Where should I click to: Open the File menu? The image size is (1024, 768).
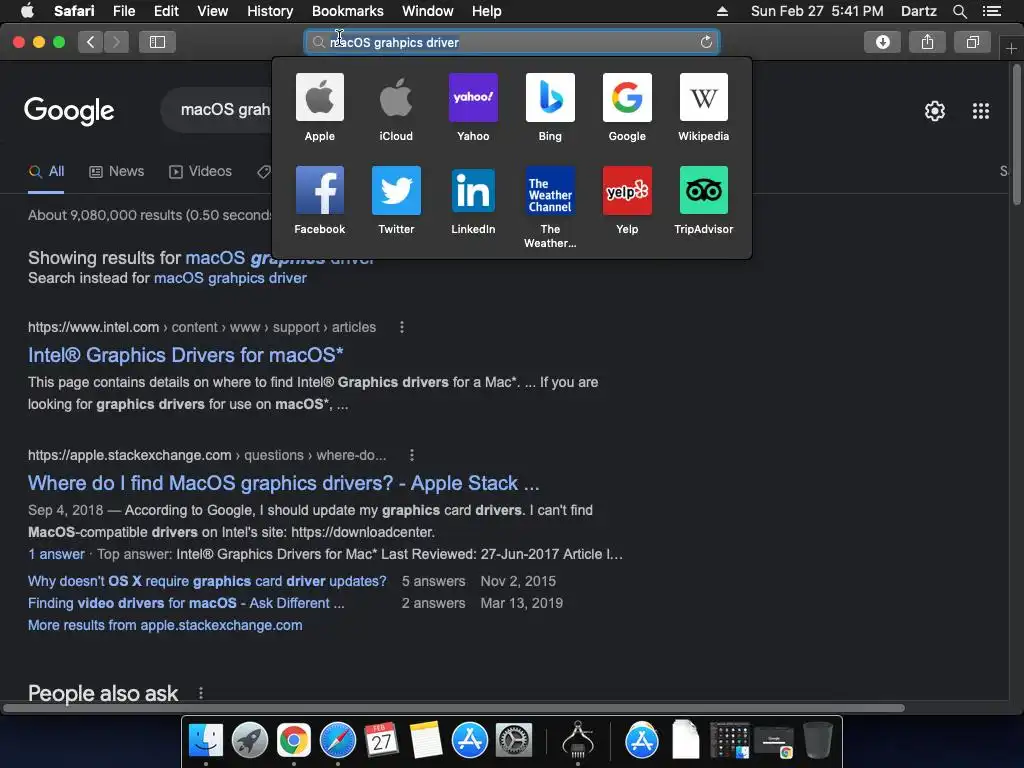(123, 11)
